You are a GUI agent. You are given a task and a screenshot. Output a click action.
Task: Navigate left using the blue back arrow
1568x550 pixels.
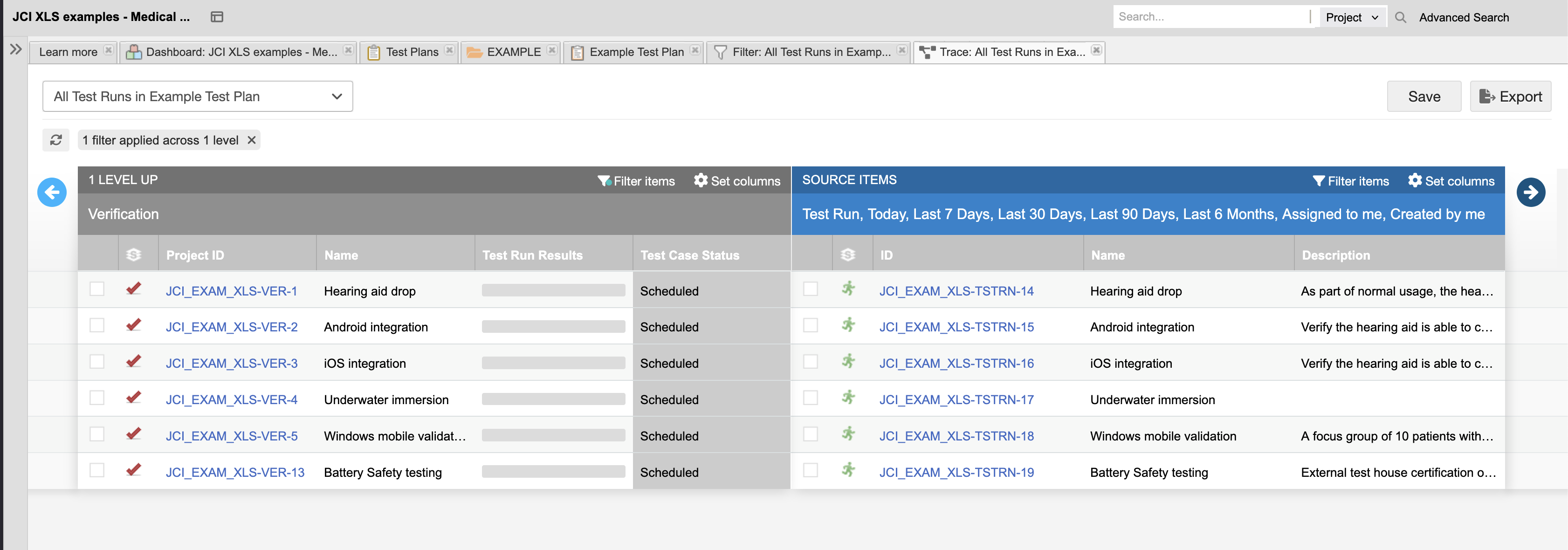click(52, 192)
